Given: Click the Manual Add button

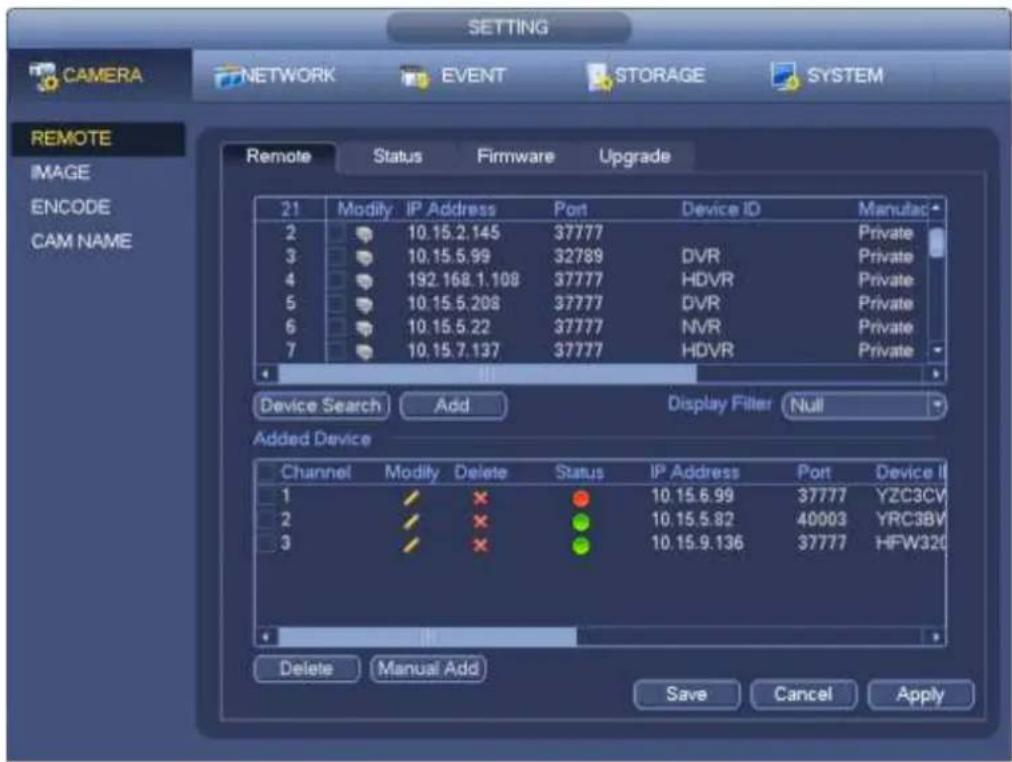Looking at the screenshot, I should pyautogui.click(x=428, y=669).
